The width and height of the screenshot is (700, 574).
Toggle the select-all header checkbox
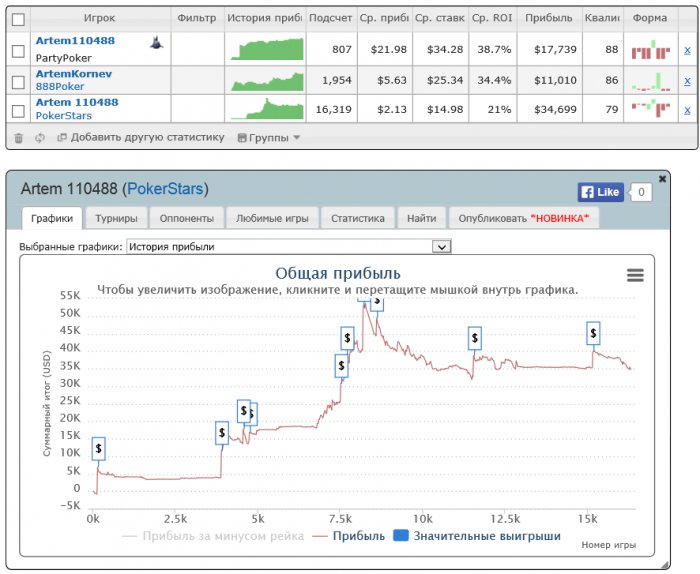pyautogui.click(x=18, y=20)
